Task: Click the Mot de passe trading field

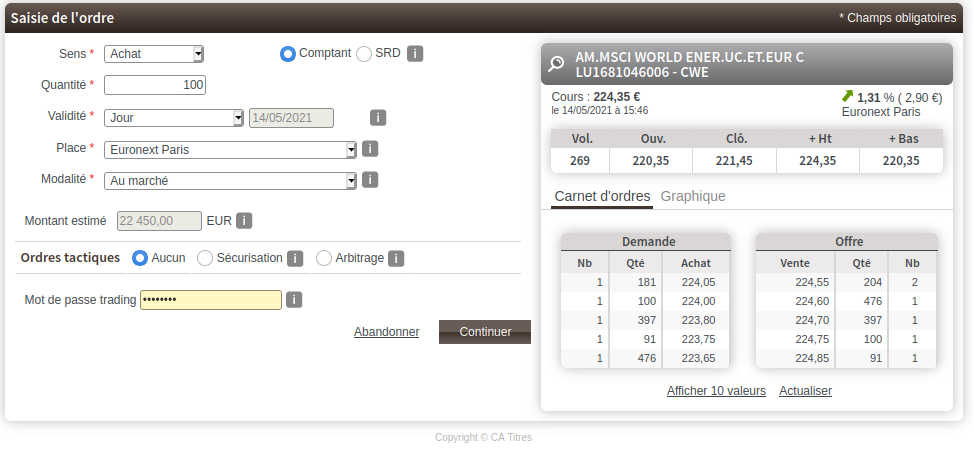Action: click(x=211, y=300)
